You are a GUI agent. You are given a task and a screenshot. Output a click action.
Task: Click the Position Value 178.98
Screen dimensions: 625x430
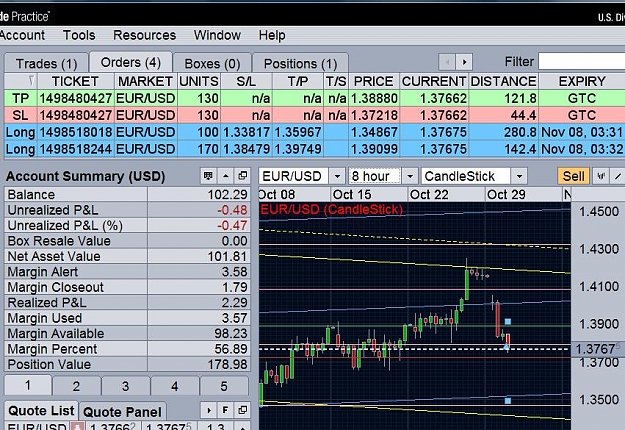pyautogui.click(x=227, y=364)
